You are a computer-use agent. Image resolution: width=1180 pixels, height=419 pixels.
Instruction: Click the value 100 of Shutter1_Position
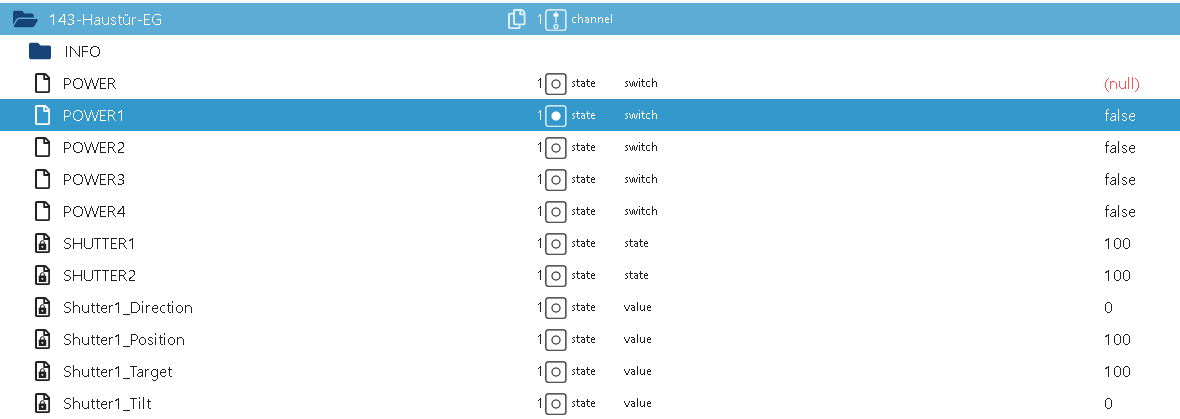1117,340
